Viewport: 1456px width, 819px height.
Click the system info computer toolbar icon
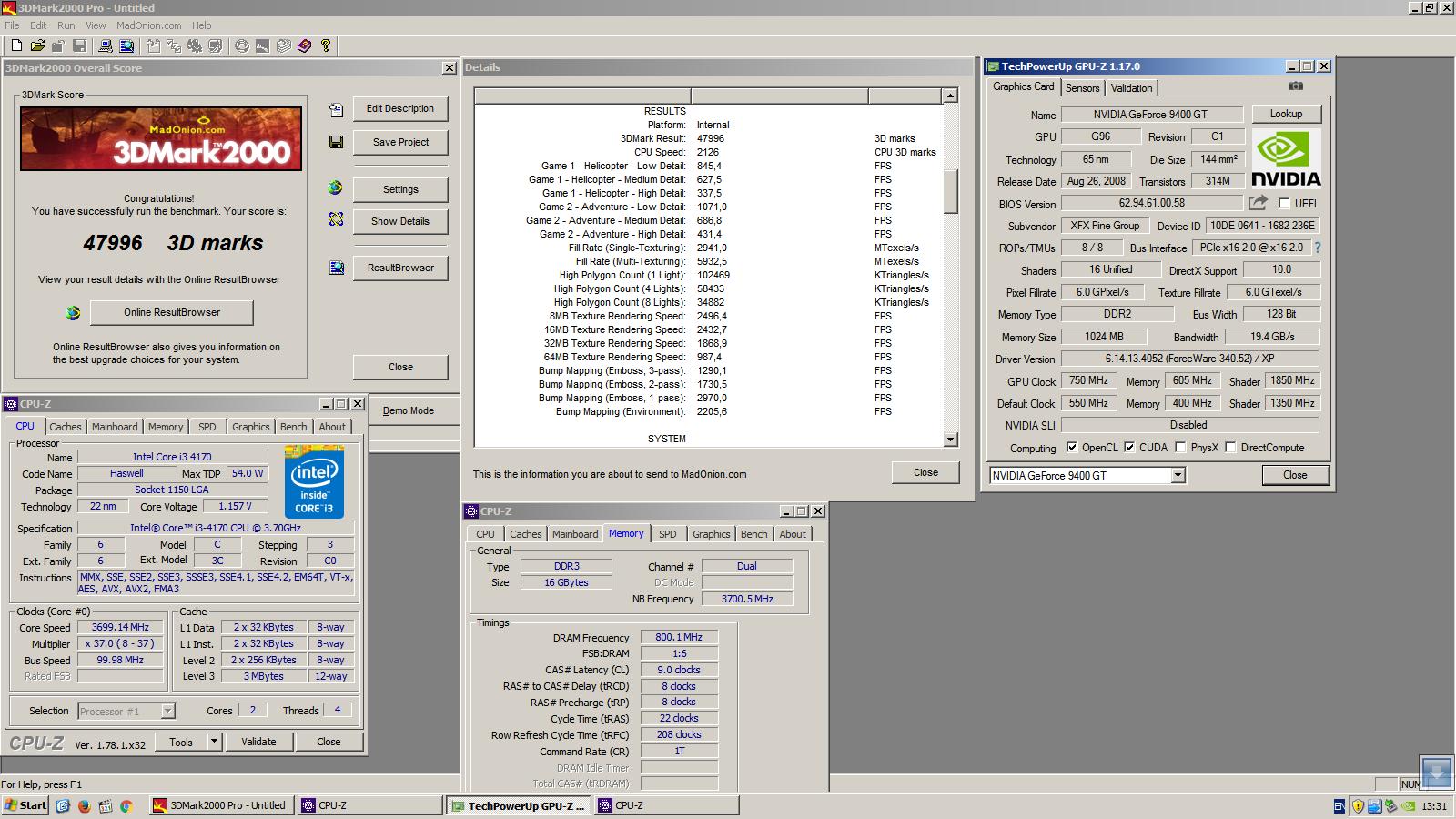click(x=106, y=45)
